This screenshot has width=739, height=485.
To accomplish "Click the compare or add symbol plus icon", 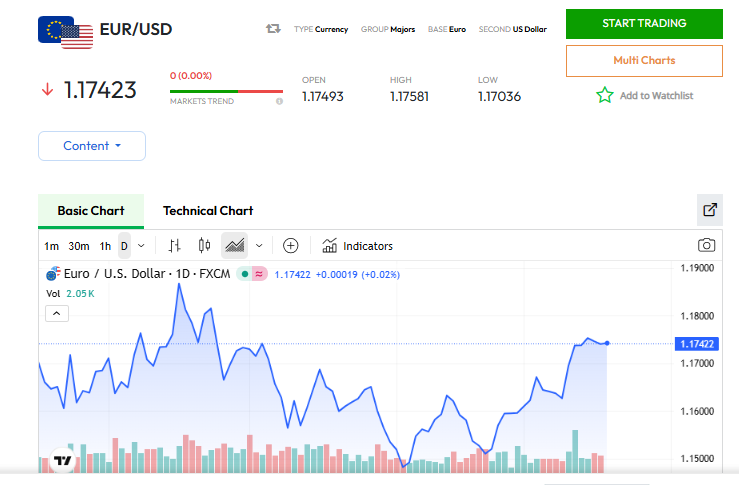I will coord(291,245).
